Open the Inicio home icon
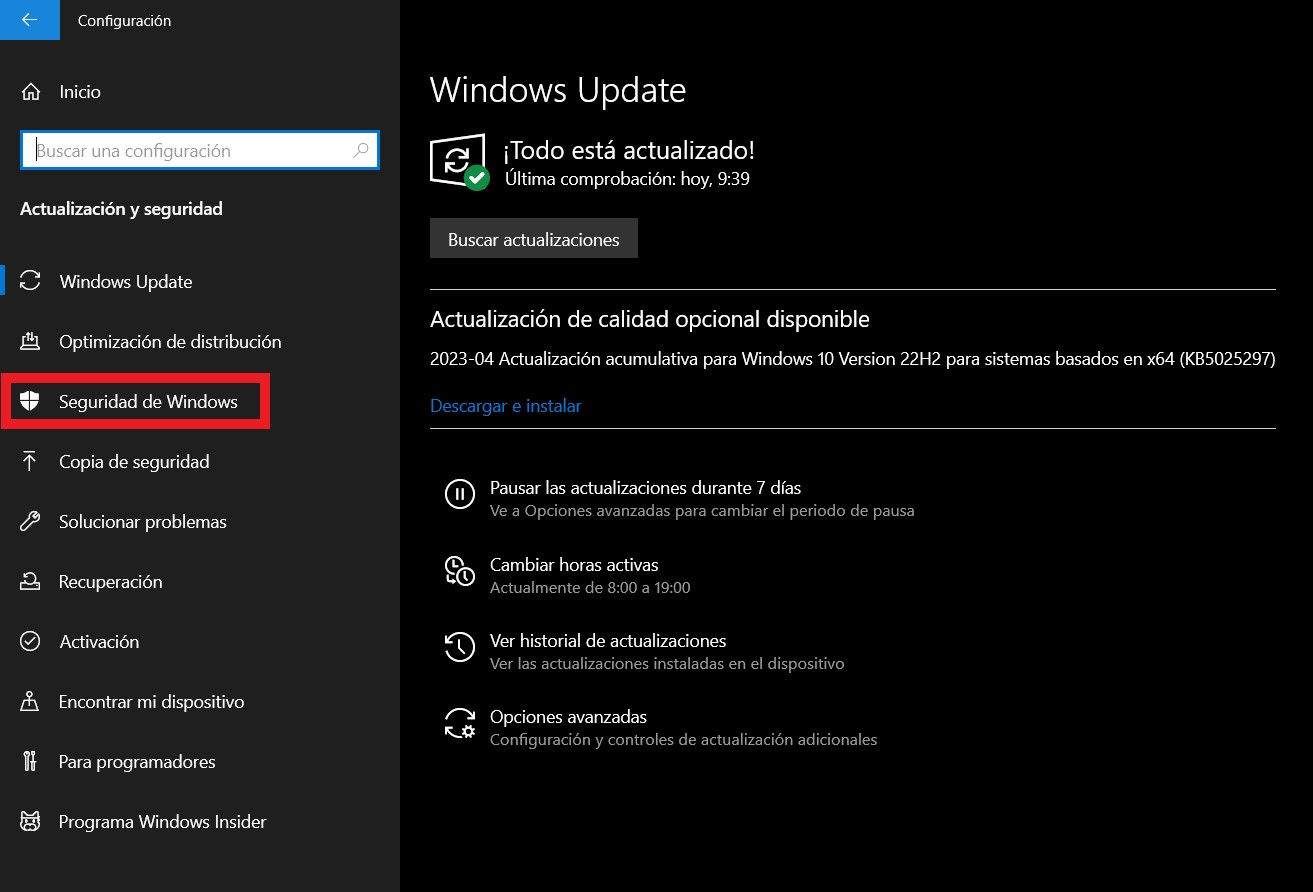 30,92
